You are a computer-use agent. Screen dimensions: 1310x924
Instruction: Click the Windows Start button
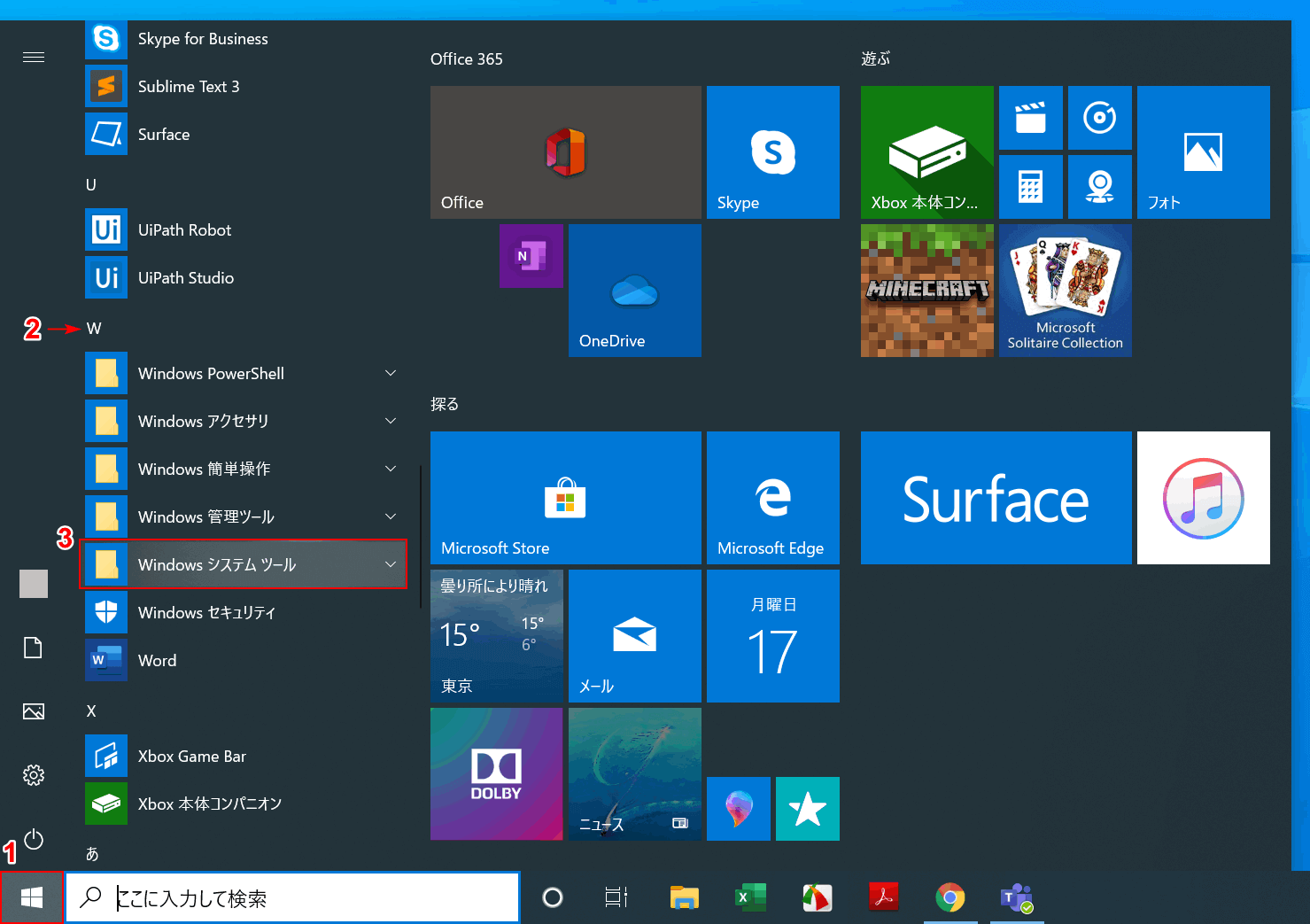(32, 898)
